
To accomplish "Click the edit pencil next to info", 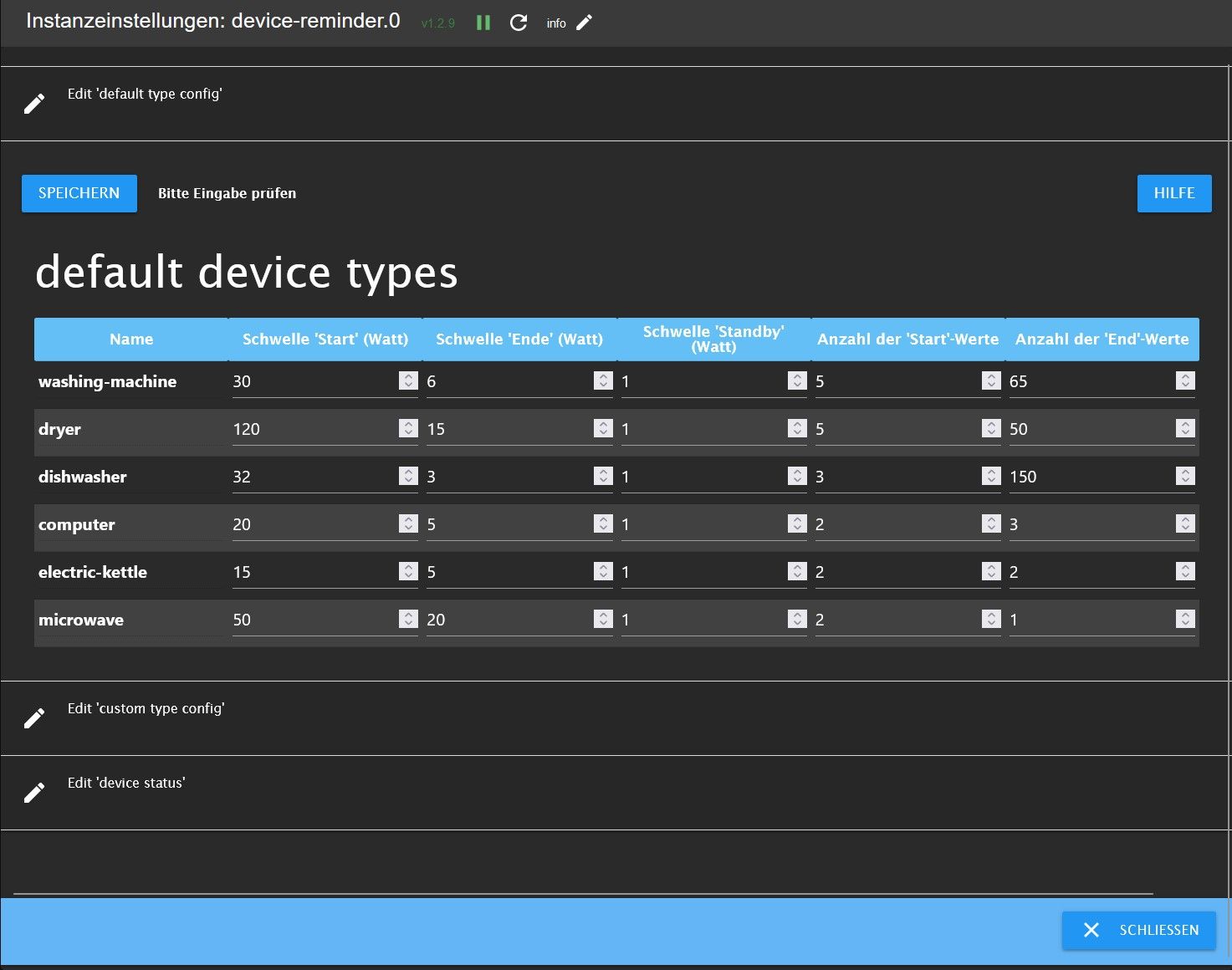I will (x=584, y=23).
